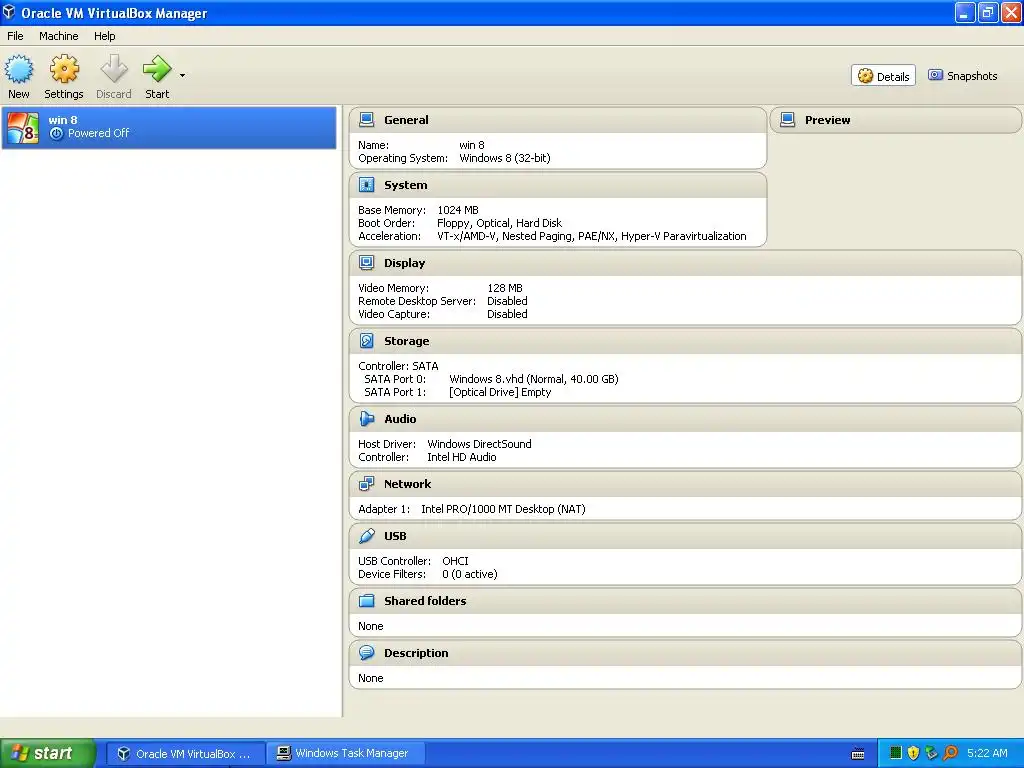The width and height of the screenshot is (1024, 768).
Task: Open the System section header link
Action: 406,185
